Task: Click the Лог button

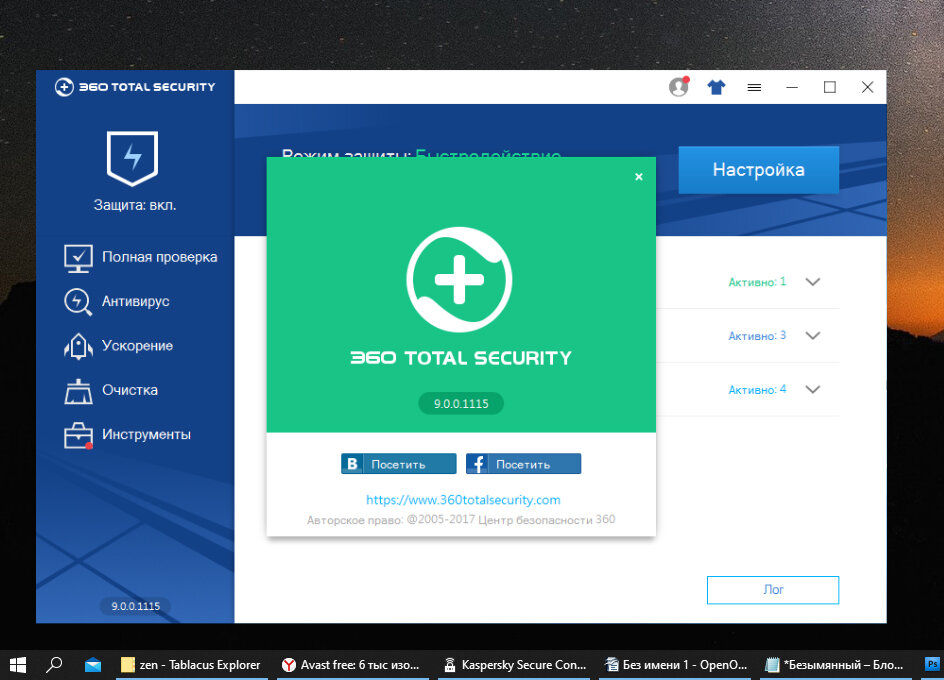Action: click(x=773, y=590)
